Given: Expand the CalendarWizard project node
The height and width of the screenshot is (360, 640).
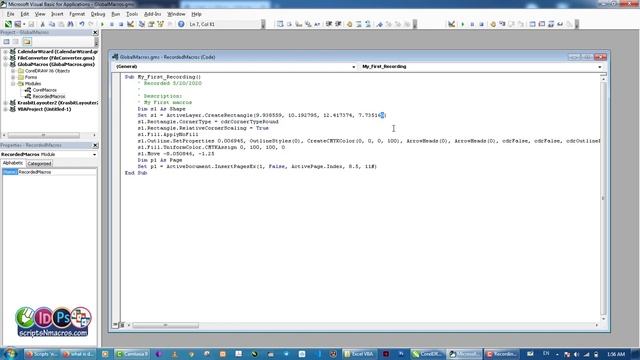Looking at the screenshot, I should pos(6,52).
